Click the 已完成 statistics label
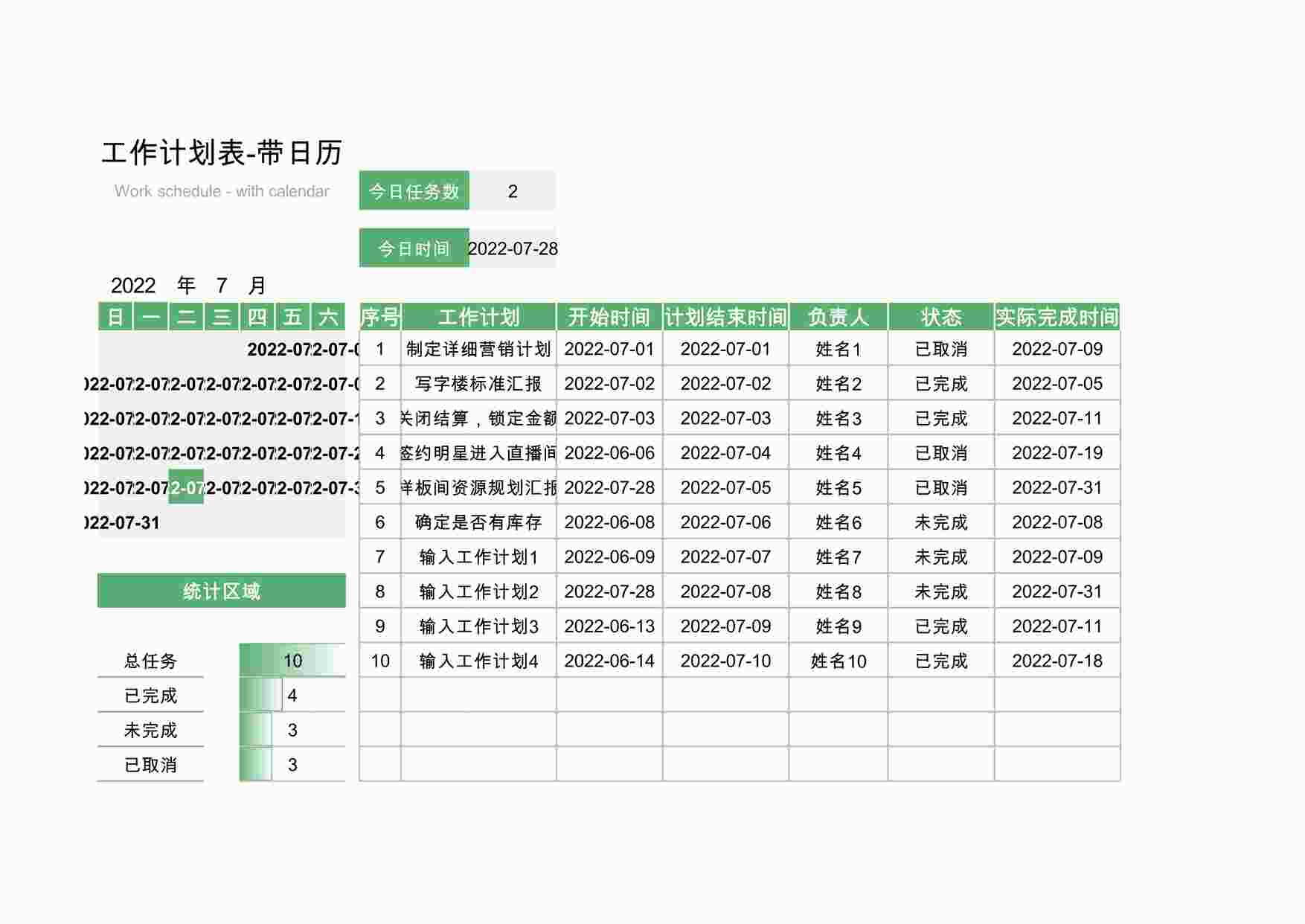The height and width of the screenshot is (924, 1305). click(x=150, y=696)
